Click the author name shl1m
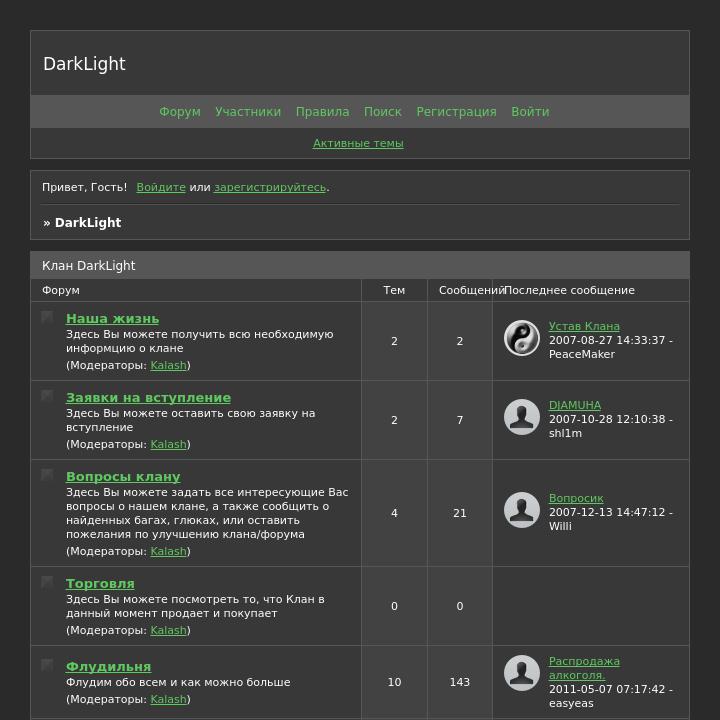 tap(565, 433)
